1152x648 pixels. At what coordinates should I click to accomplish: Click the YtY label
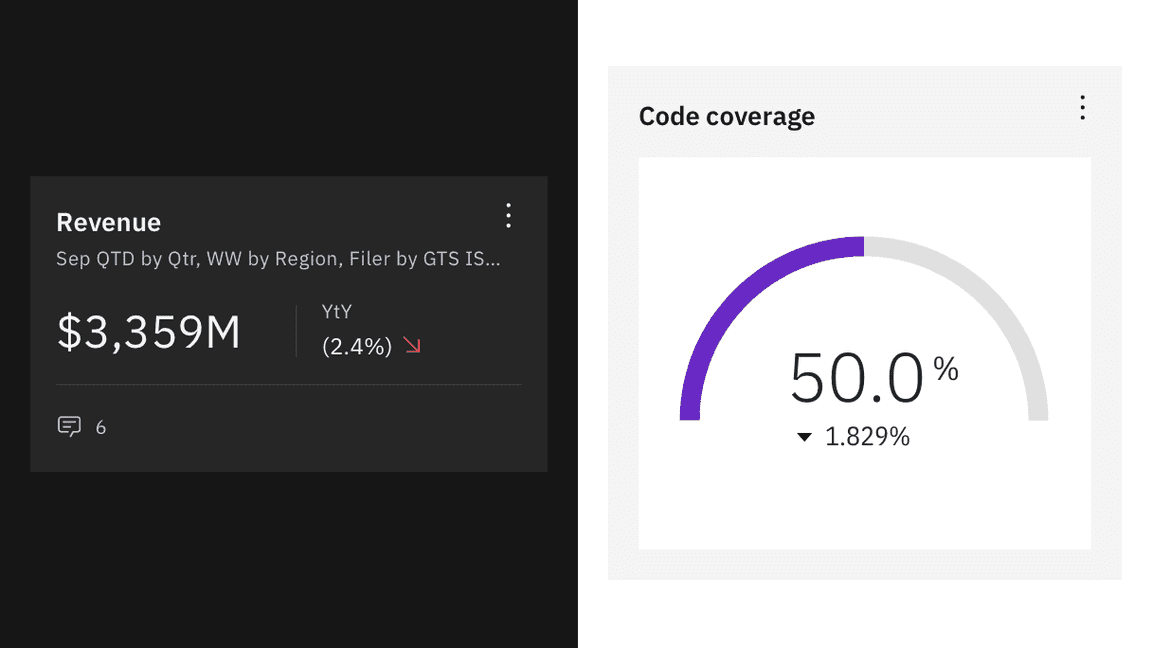[337, 312]
